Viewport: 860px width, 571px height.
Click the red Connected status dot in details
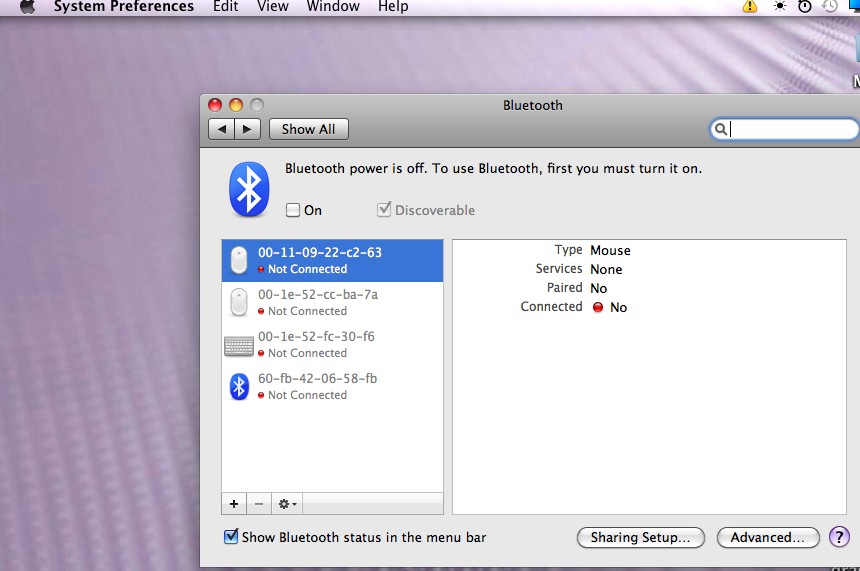[598, 307]
